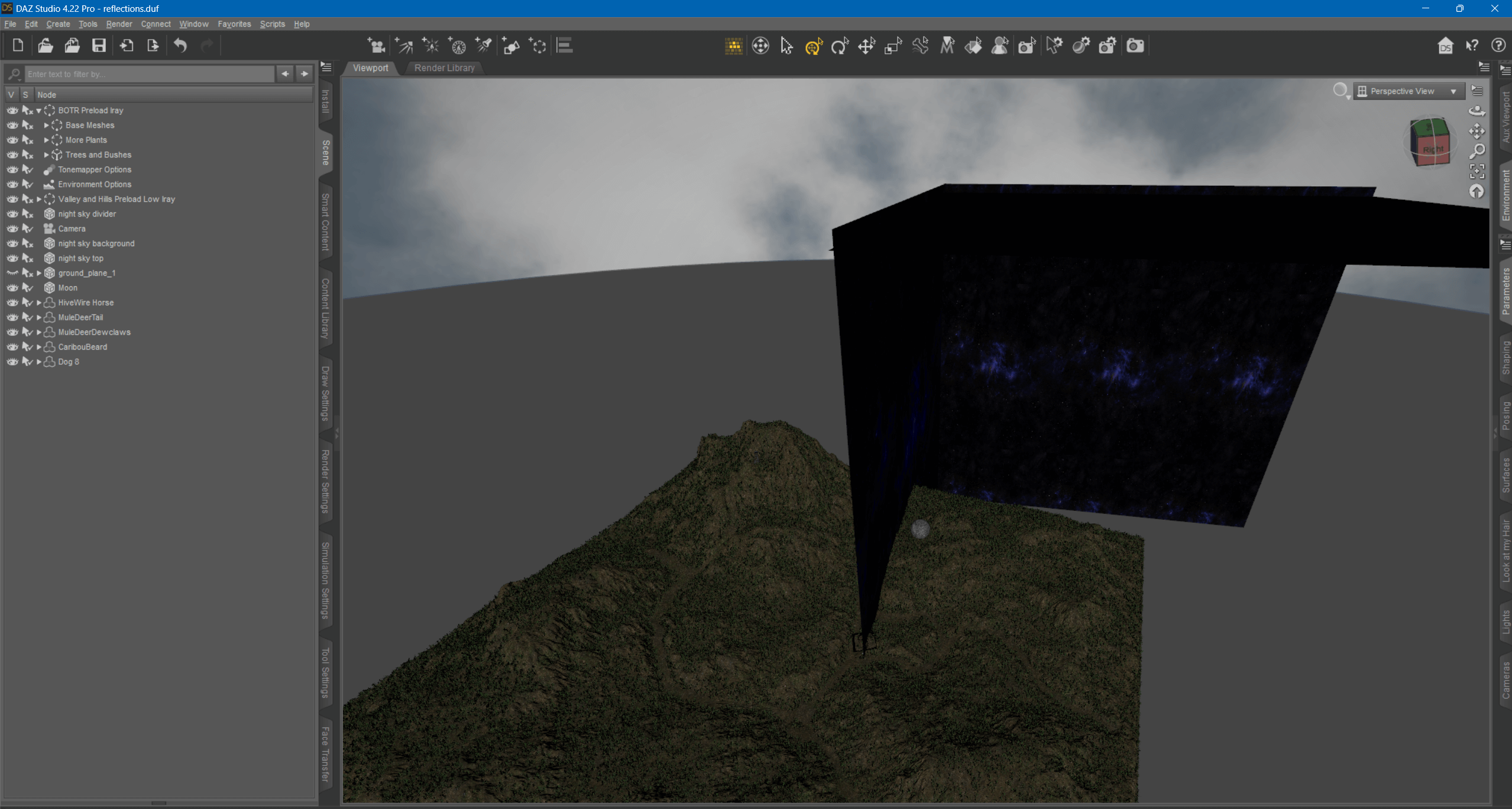Image resolution: width=1512 pixels, height=809 pixels.
Task: Select the Universal tool in the toolbar
Action: (x=814, y=46)
